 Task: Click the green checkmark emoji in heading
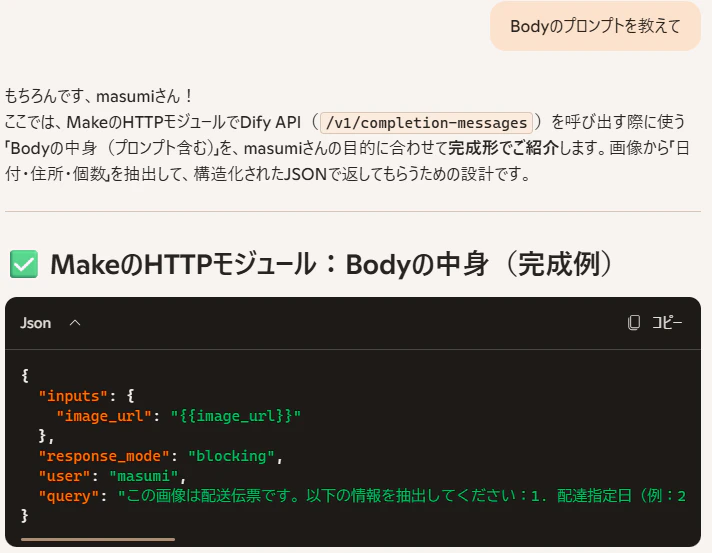point(24,264)
